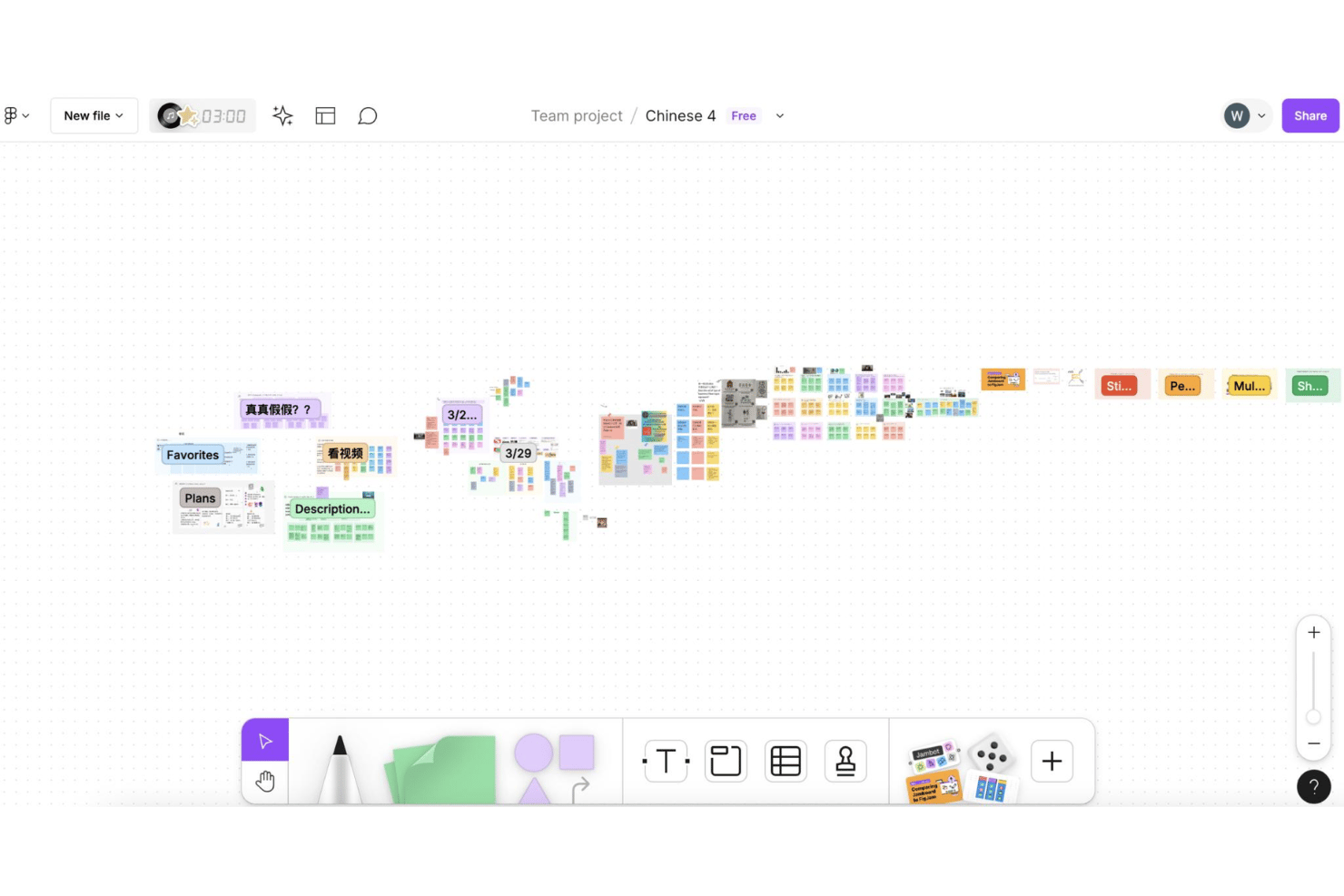Viewport: 1344px width, 896px height.
Task: Select the yellow Mul... section label
Action: [x=1250, y=386]
